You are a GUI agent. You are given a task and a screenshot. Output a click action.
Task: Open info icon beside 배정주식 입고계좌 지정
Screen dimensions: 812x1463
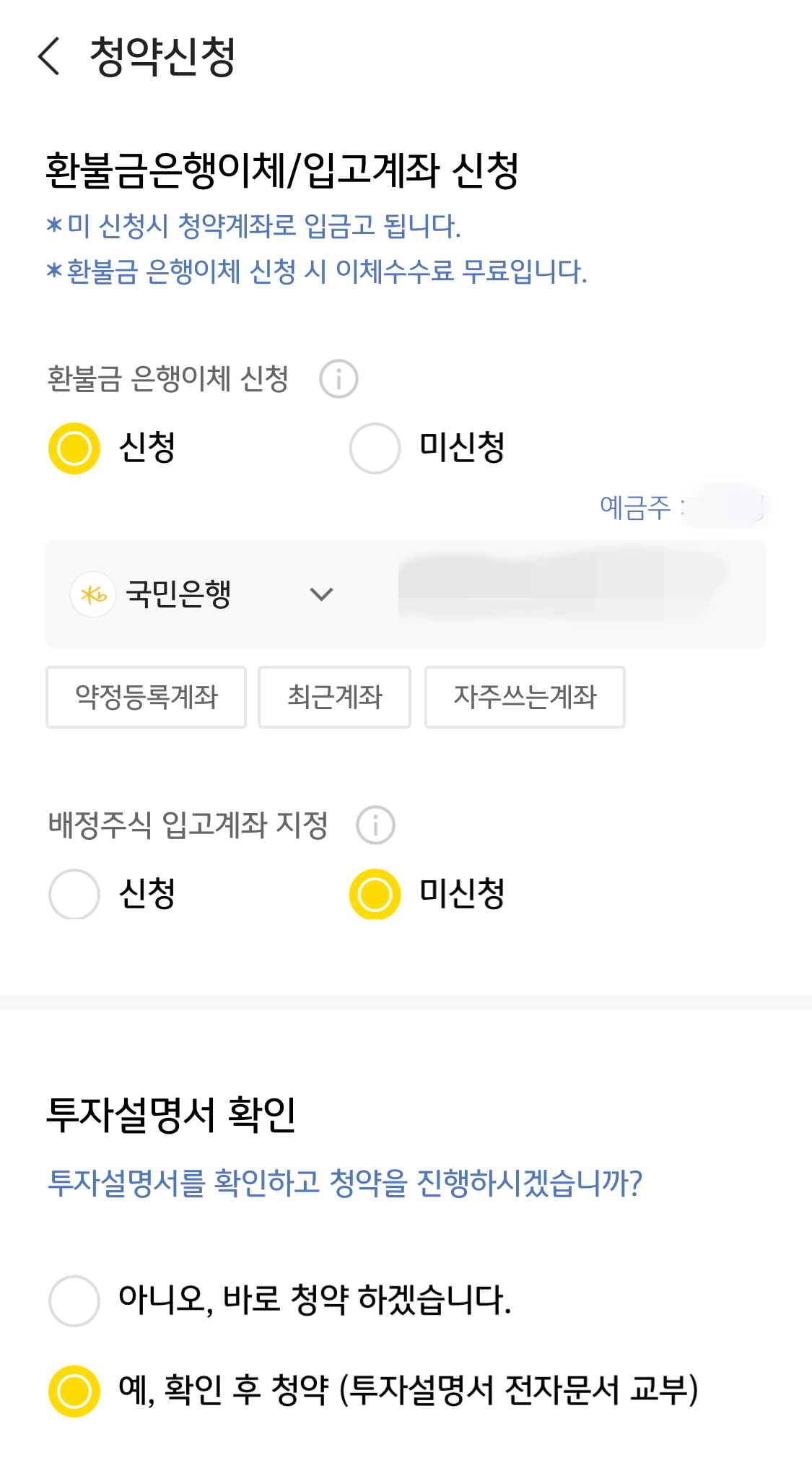click(x=375, y=825)
